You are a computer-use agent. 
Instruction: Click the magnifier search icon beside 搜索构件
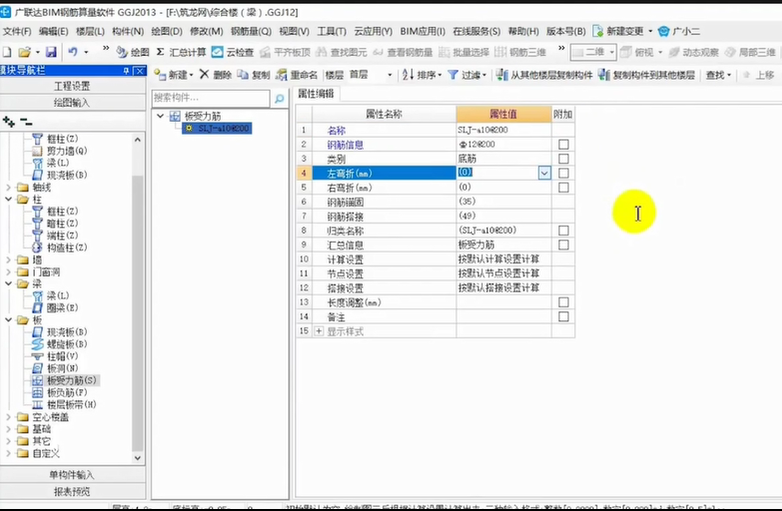pos(278,99)
